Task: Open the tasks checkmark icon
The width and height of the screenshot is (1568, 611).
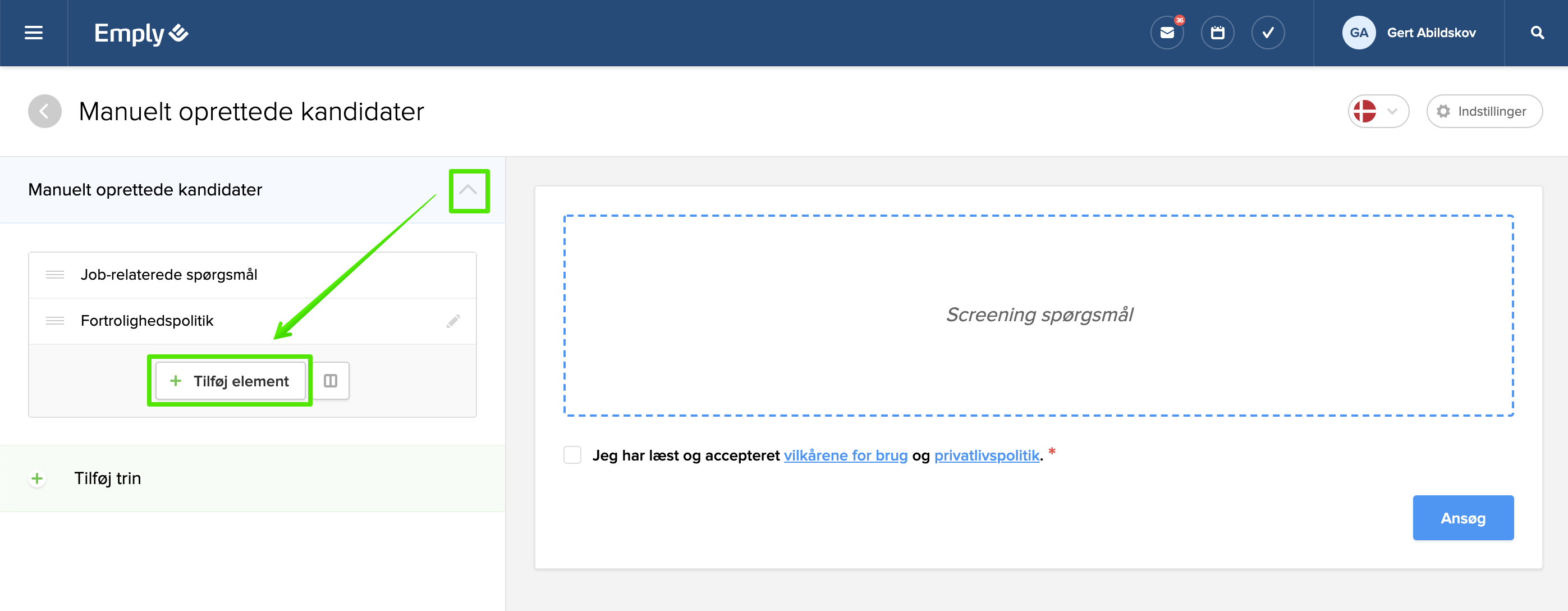Action: 1267,33
